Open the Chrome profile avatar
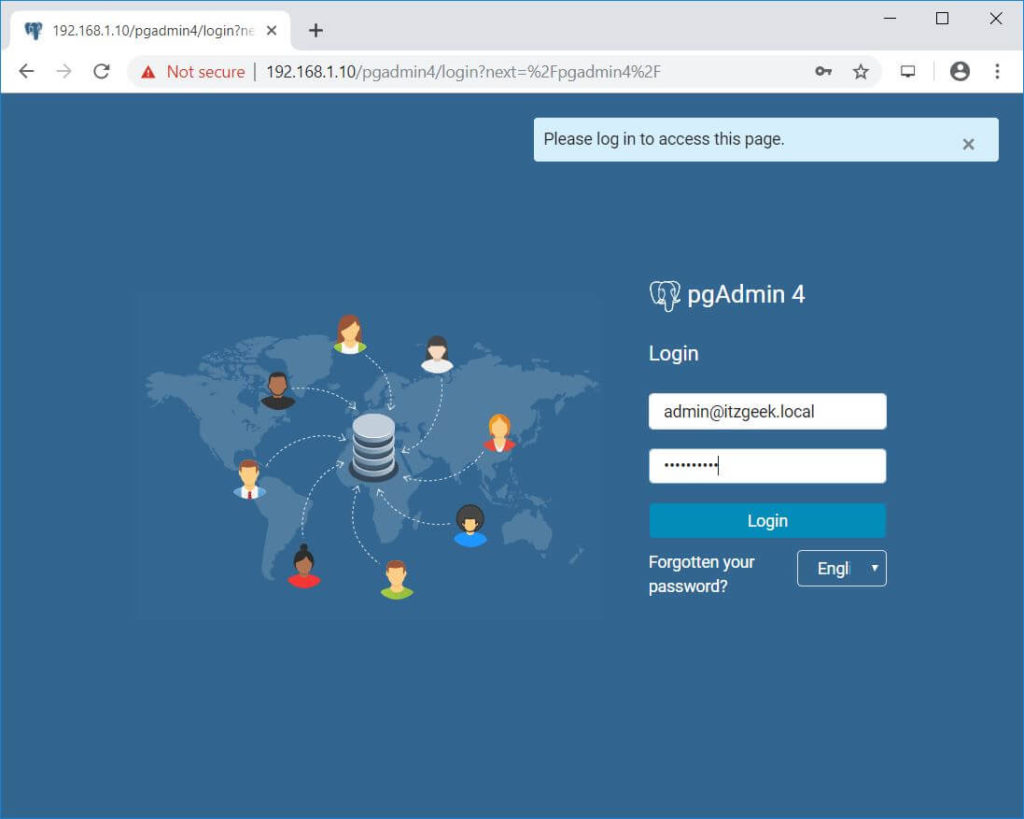The height and width of the screenshot is (819, 1024). pos(959,71)
